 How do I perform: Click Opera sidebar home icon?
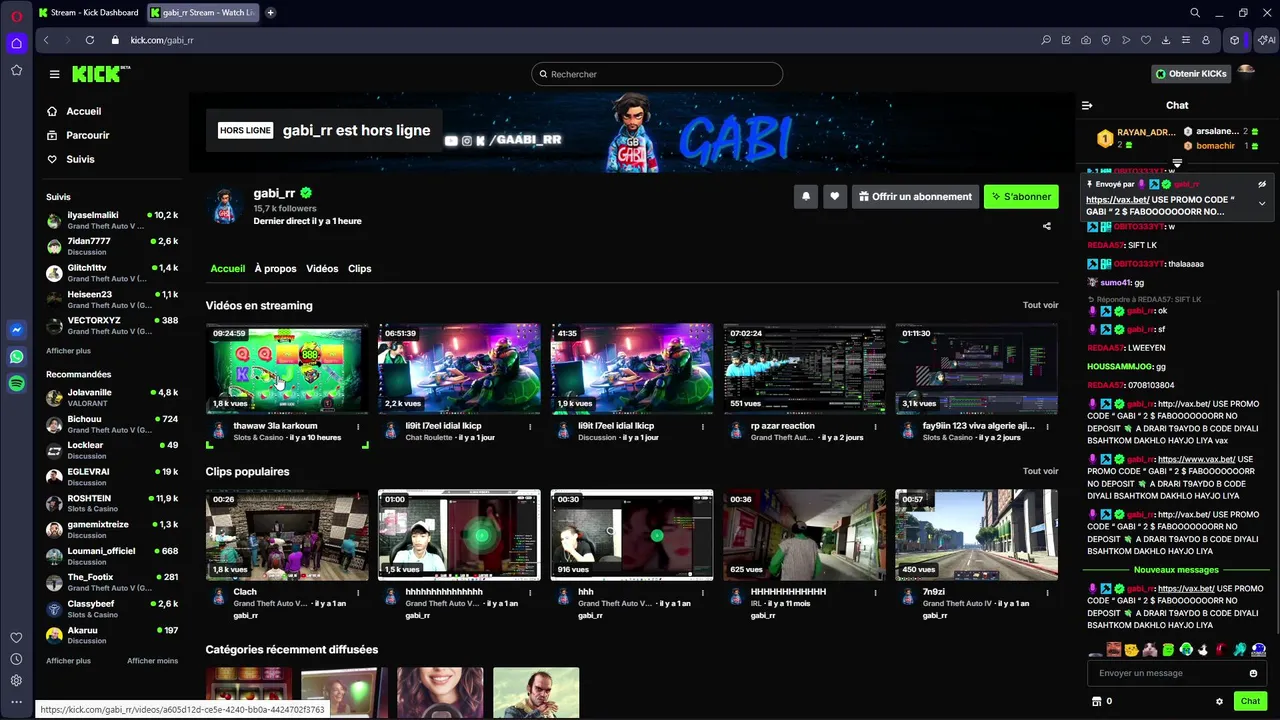coord(16,43)
